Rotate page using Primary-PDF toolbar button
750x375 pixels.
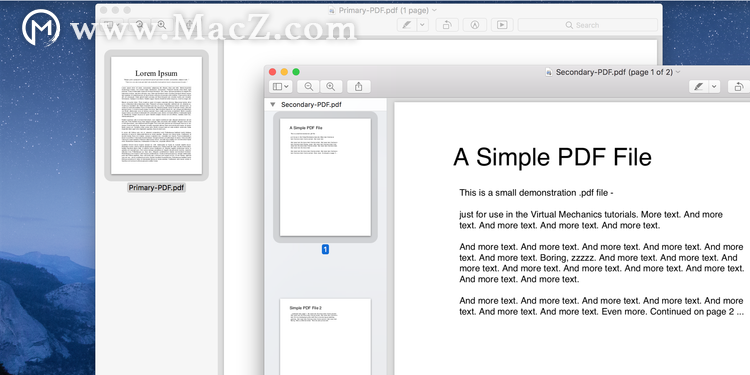[447, 25]
